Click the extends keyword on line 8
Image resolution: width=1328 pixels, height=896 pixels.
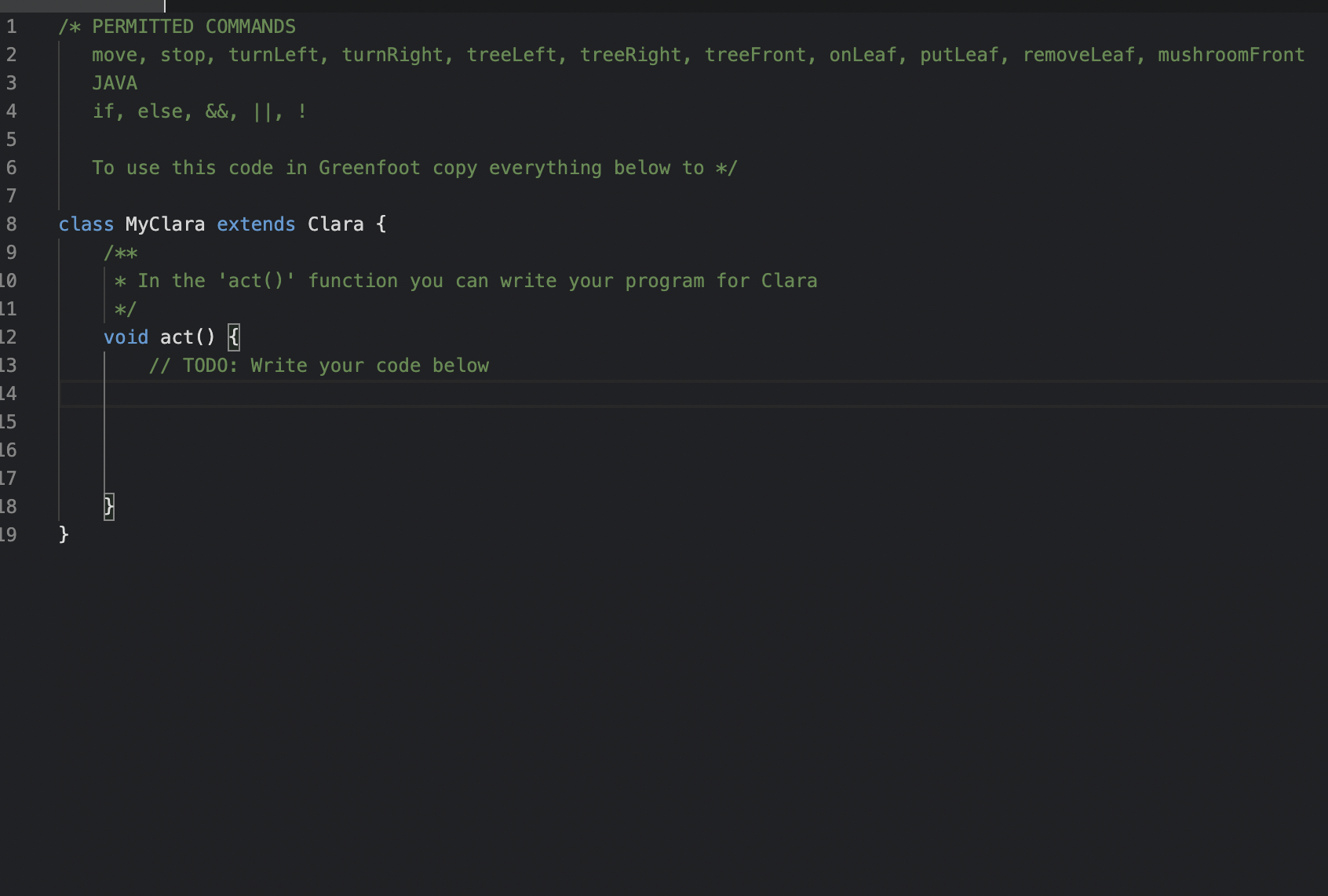coord(256,224)
